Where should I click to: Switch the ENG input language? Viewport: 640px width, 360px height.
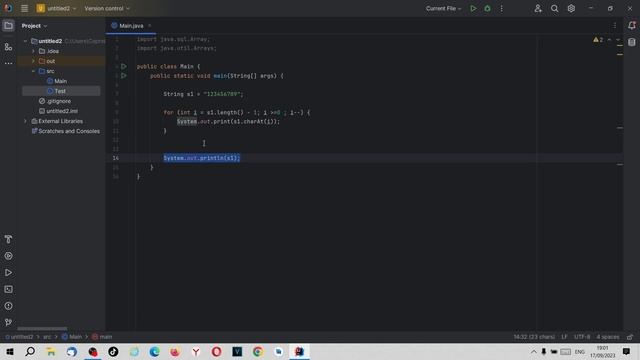[x=580, y=352]
